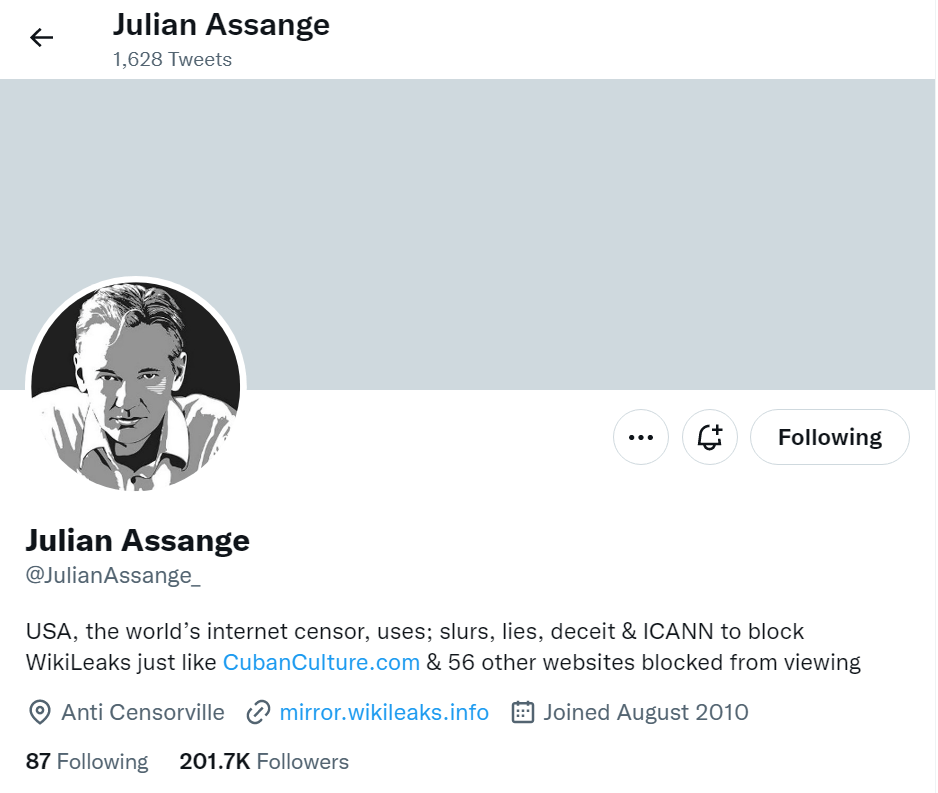Click the @JulianAssange_ handle
The height and width of the screenshot is (793, 938).
113,576
